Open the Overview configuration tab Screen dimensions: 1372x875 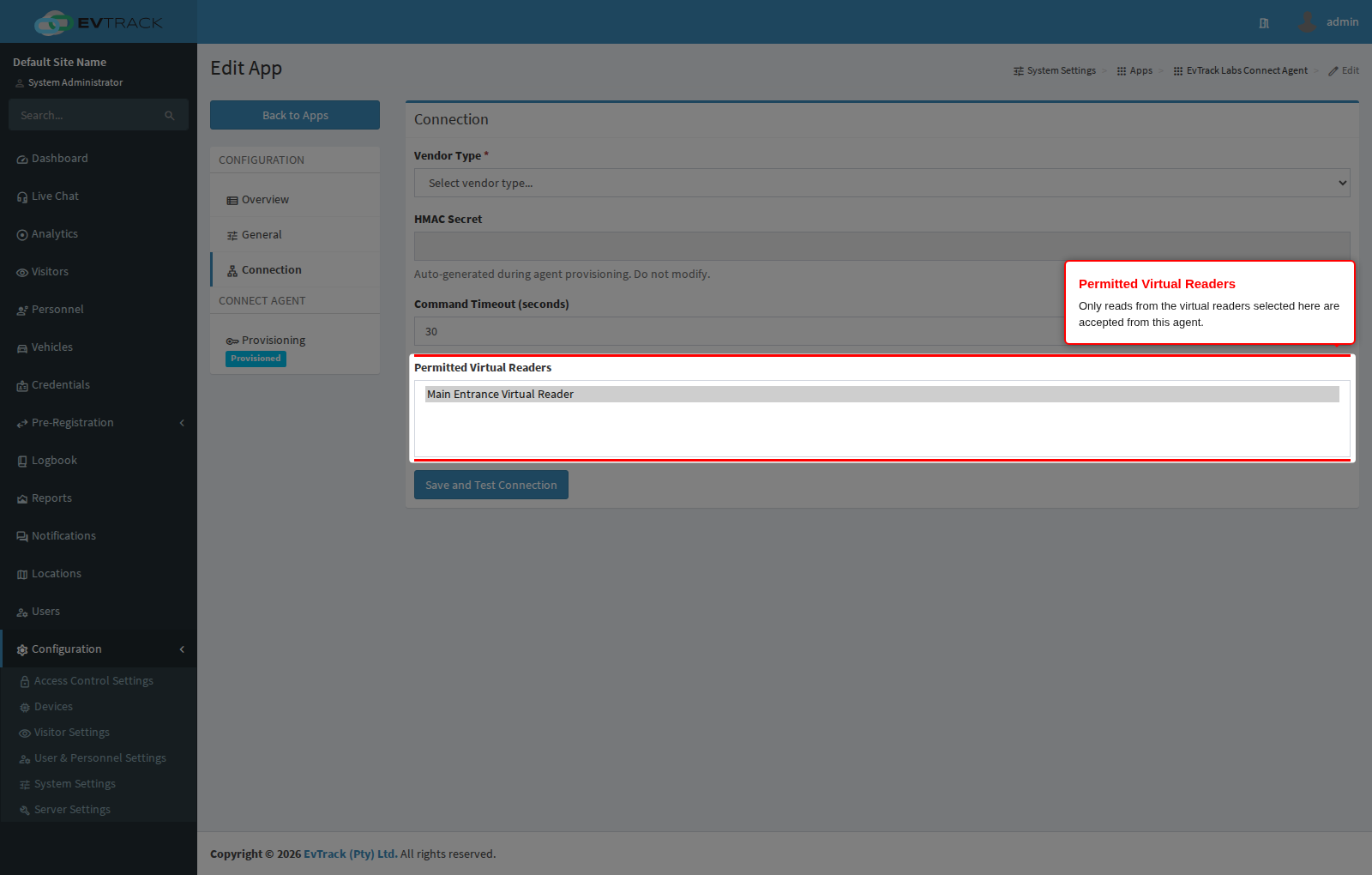295,200
